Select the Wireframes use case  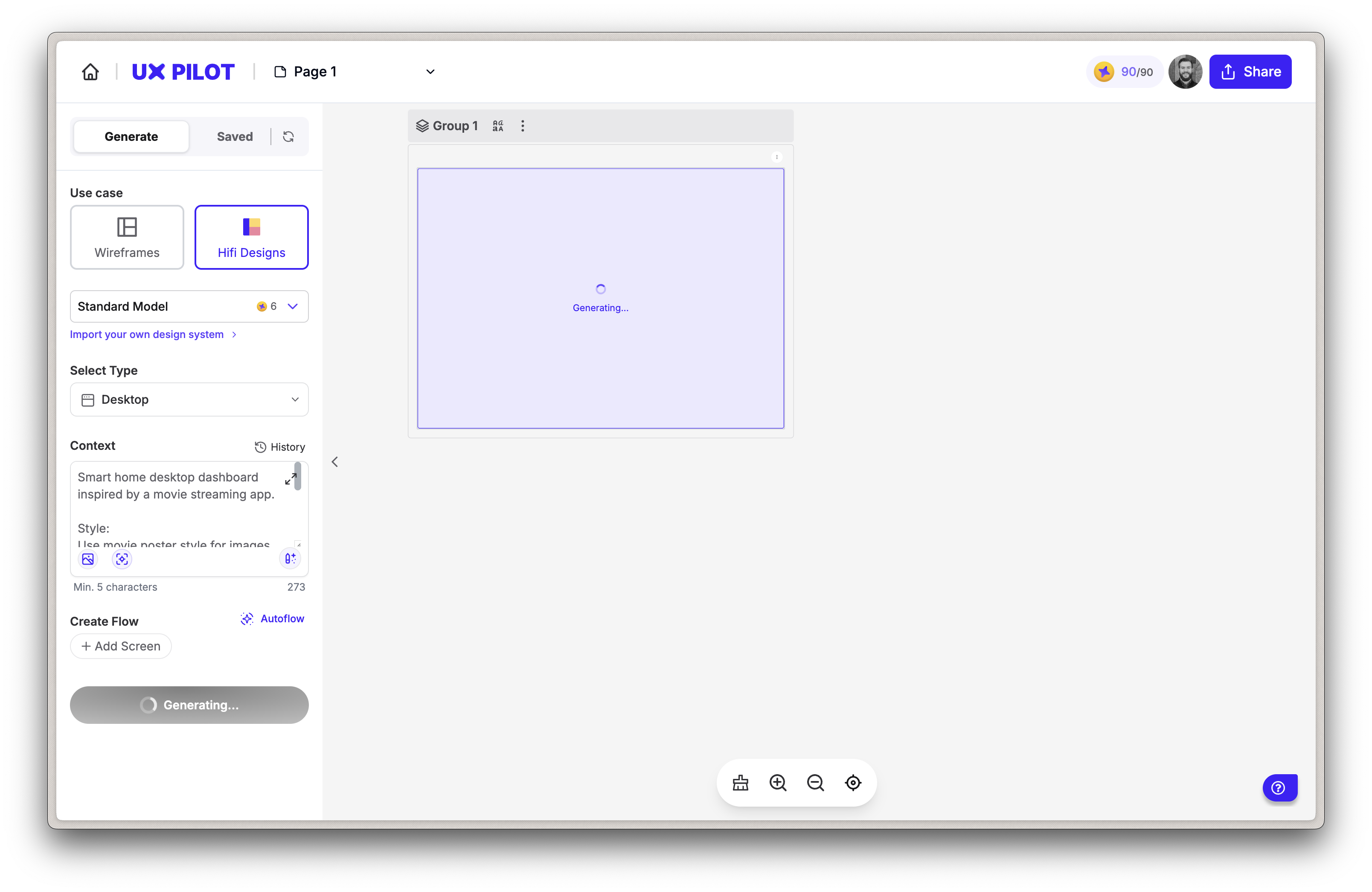[127, 237]
